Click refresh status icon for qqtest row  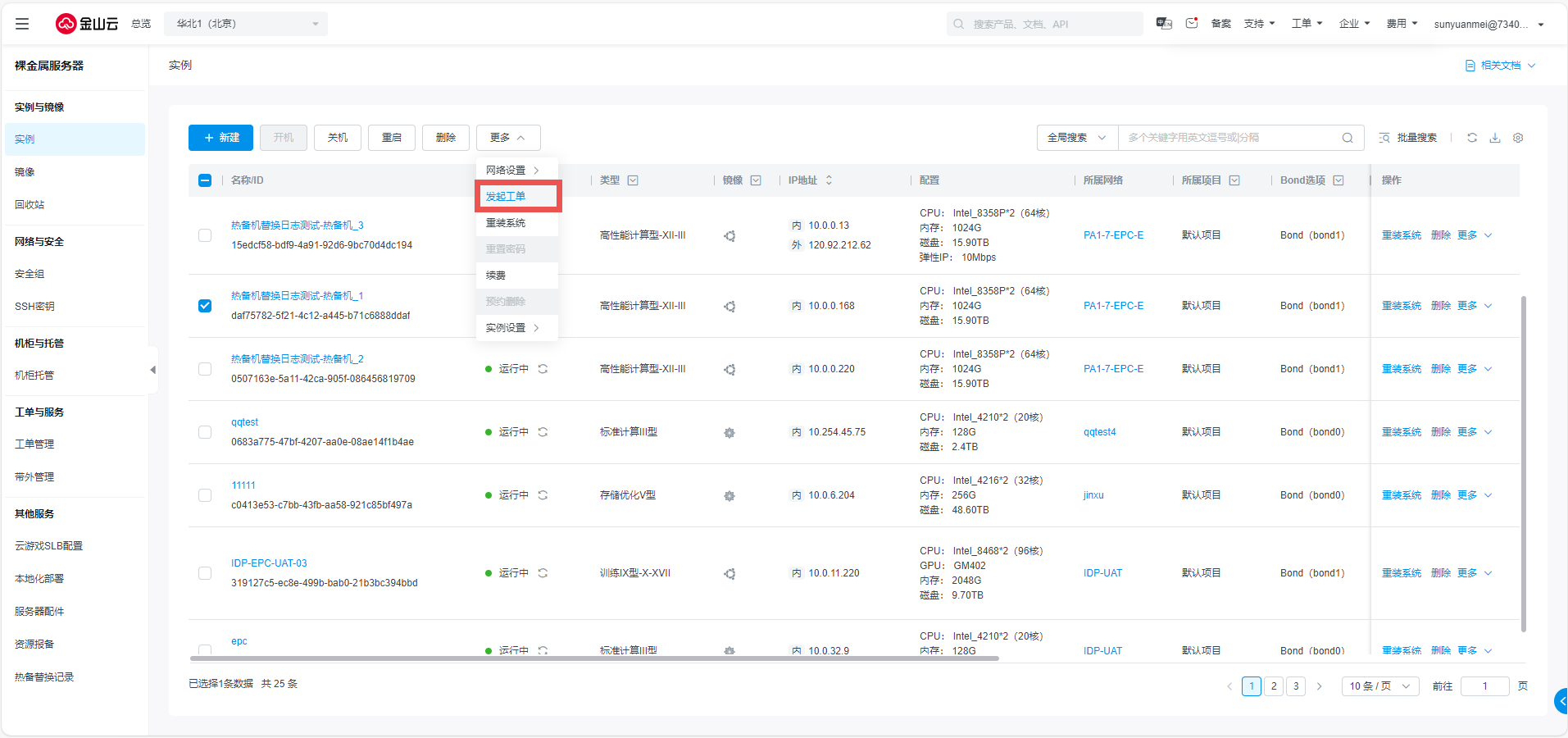pyautogui.click(x=543, y=432)
